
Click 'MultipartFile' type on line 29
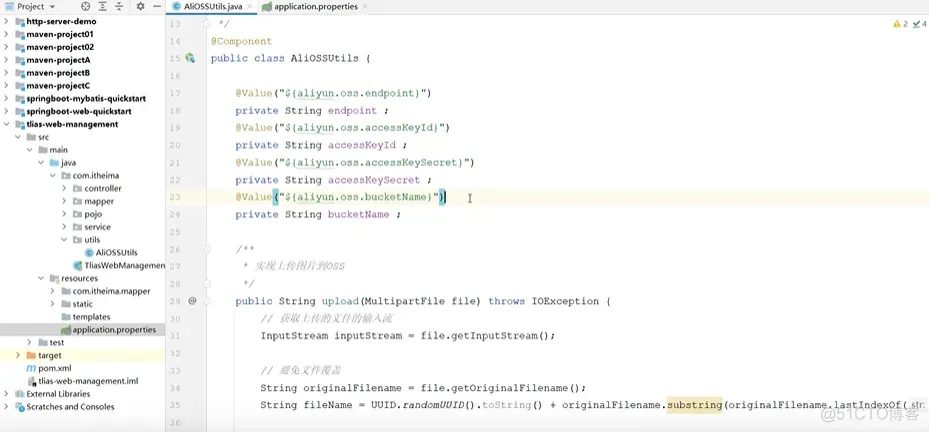(405, 301)
